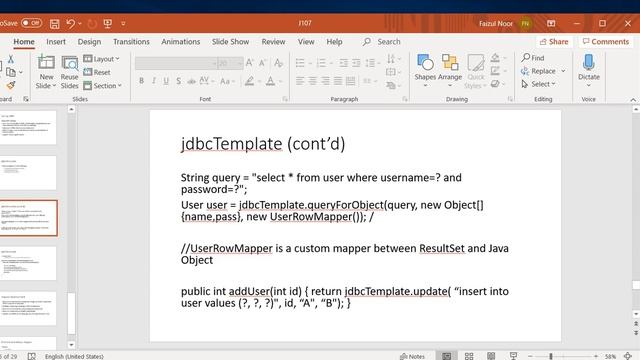
Task: Switch to Slide Sorter view
Action: (469, 356)
